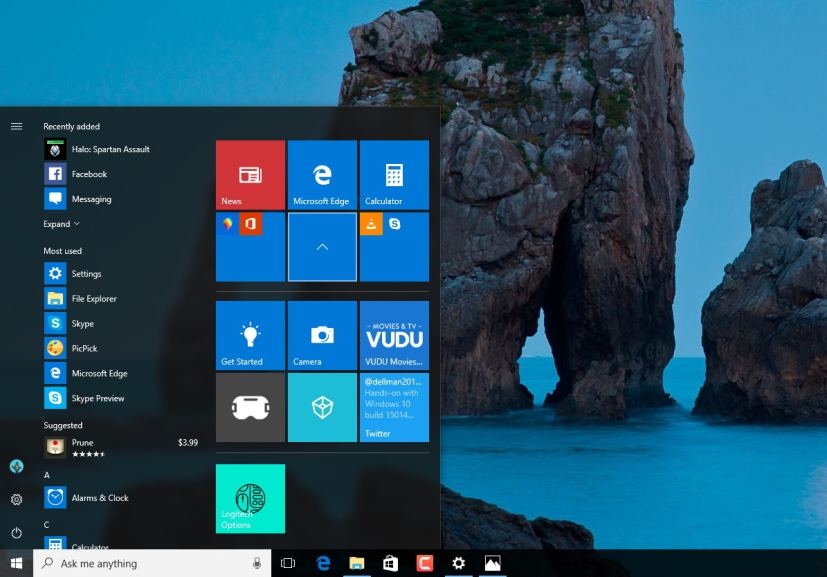This screenshot has width=827, height=577.
Task: Open Task View on the taskbar
Action: point(287,563)
